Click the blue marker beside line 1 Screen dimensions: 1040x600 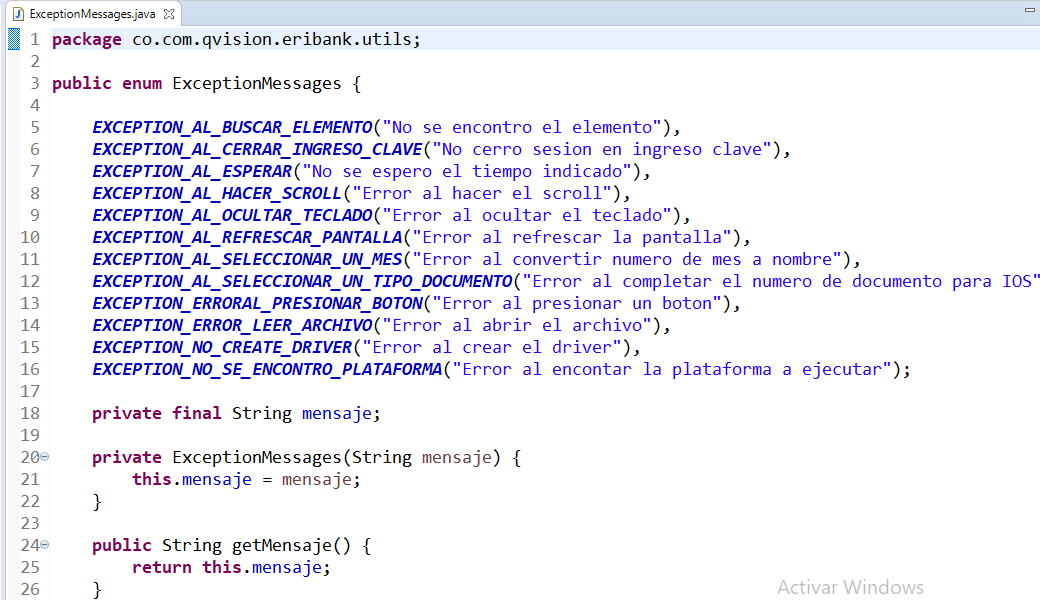click(14, 39)
